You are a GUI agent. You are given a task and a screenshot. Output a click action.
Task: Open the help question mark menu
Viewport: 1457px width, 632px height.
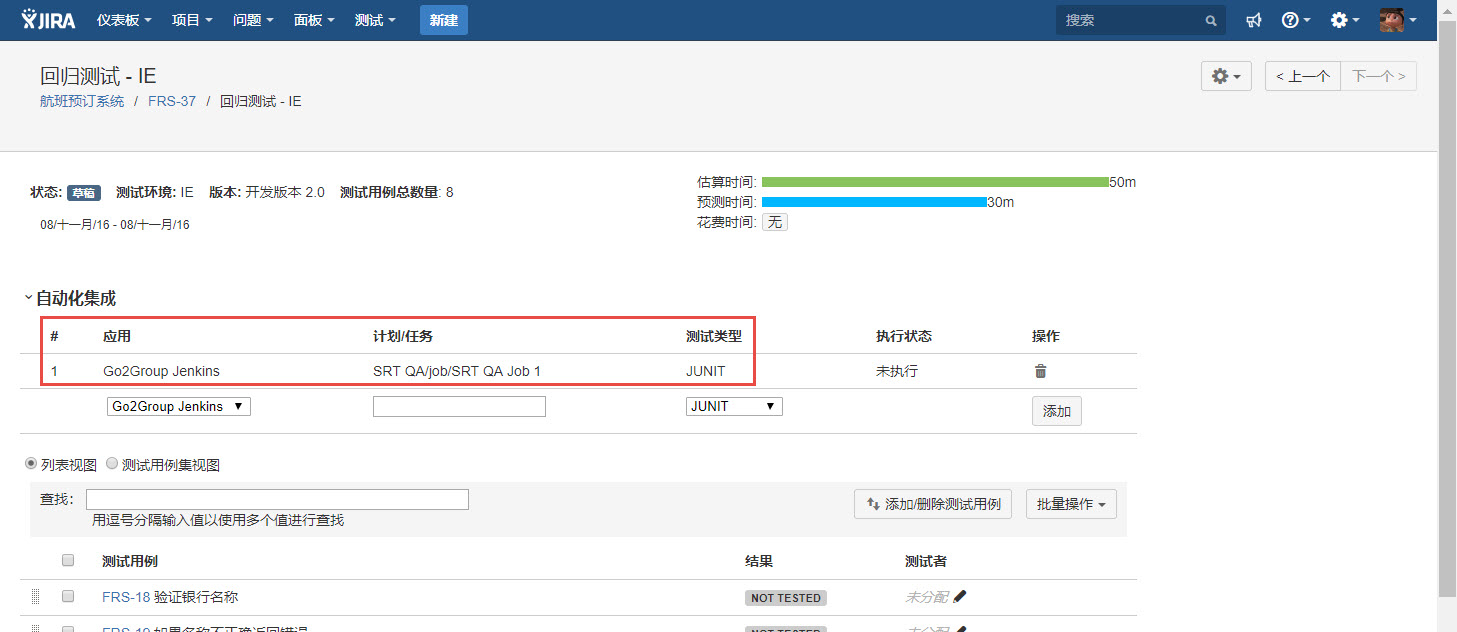click(x=1296, y=20)
